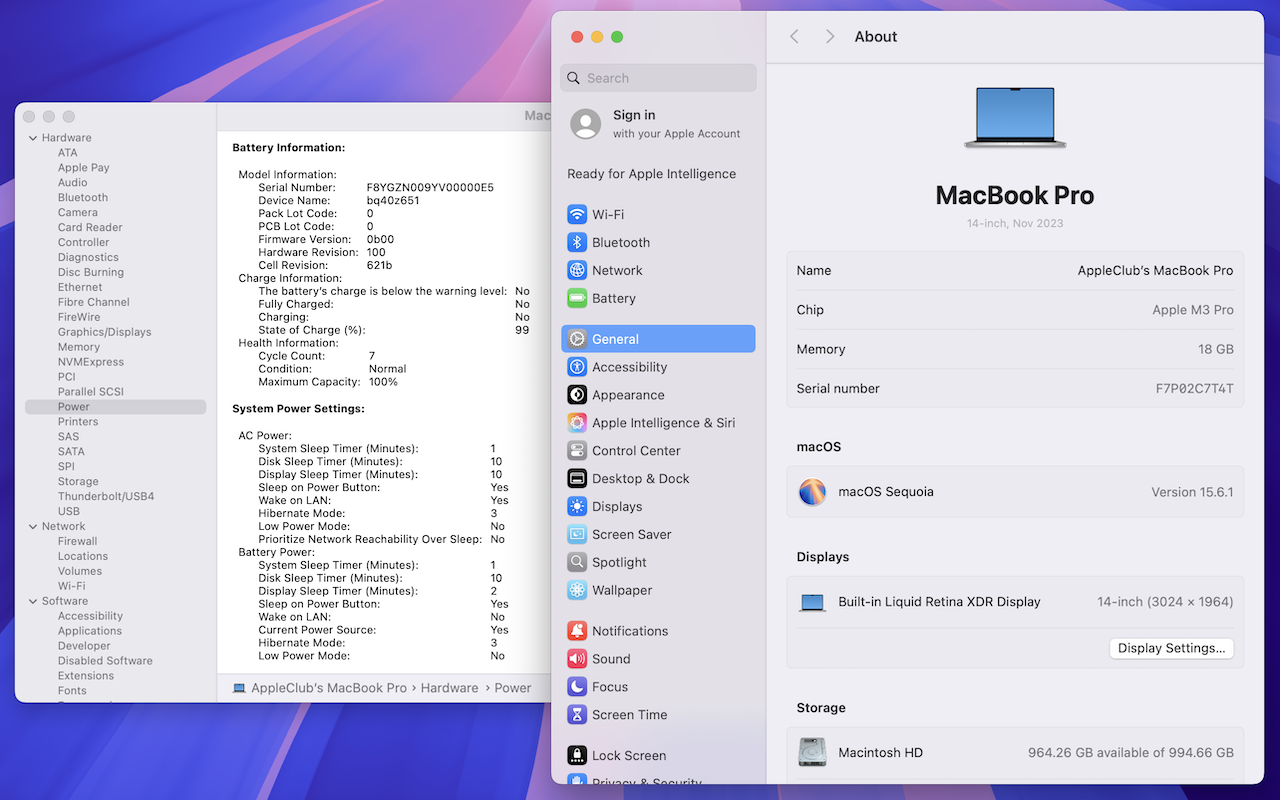Viewport: 1280px width, 800px height.
Task: Select Firewall under Network
Action: tap(78, 541)
